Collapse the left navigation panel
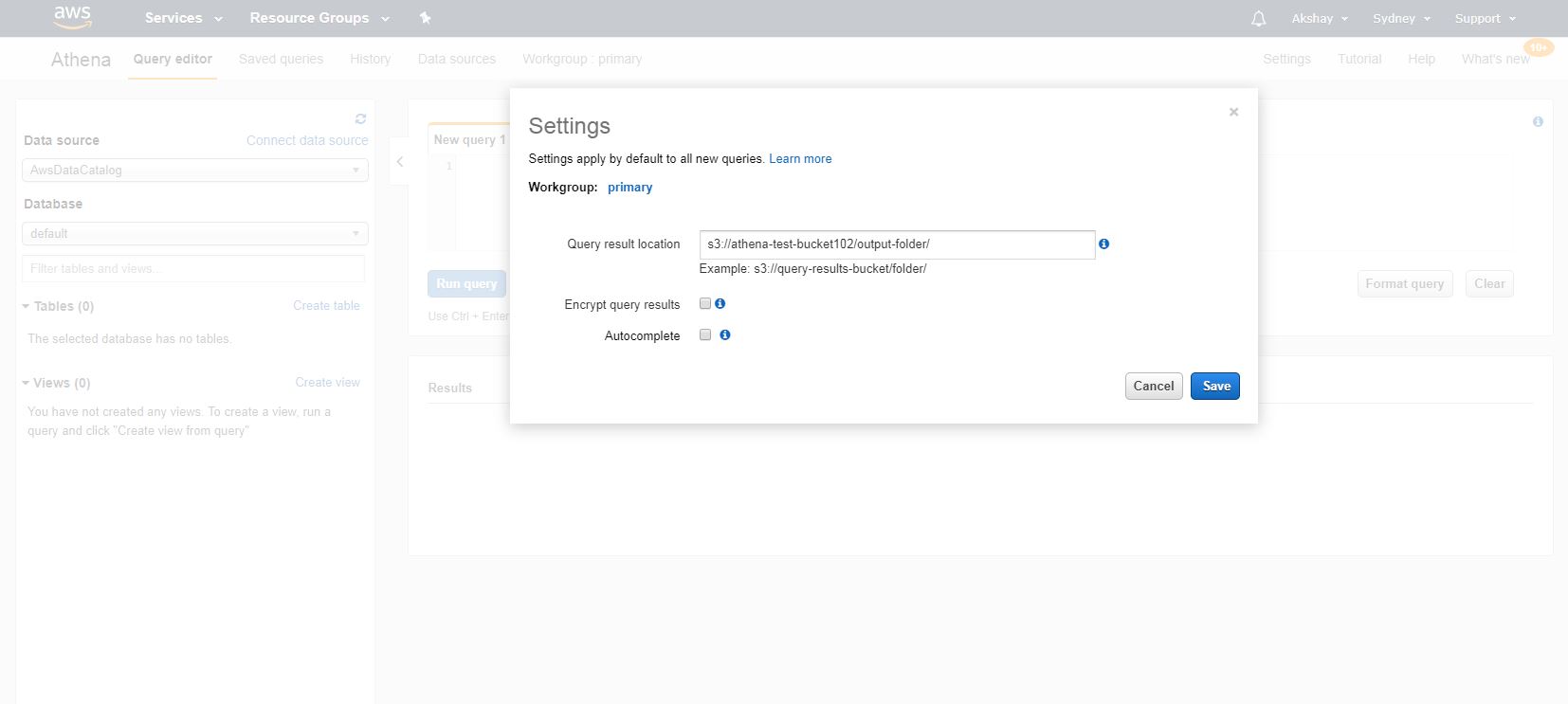 (x=400, y=162)
